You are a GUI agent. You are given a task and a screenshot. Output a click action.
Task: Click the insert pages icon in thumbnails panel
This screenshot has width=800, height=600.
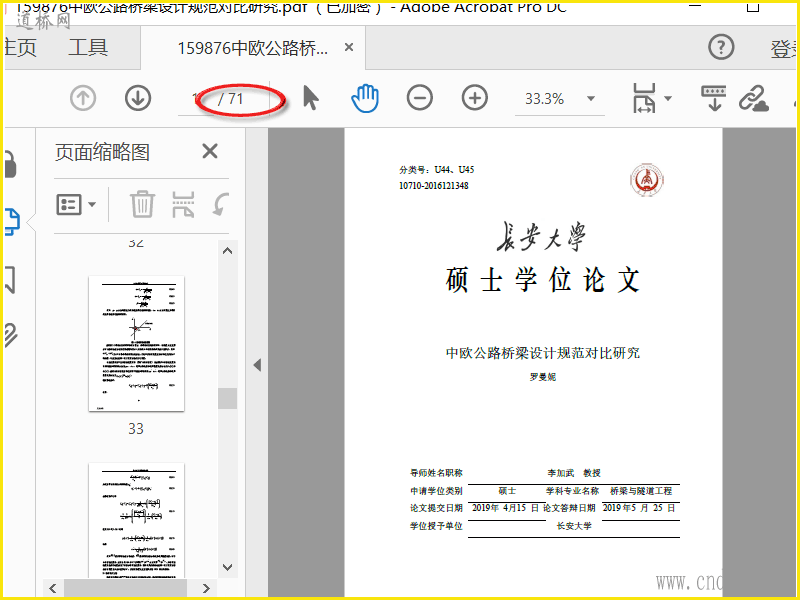click(x=183, y=204)
